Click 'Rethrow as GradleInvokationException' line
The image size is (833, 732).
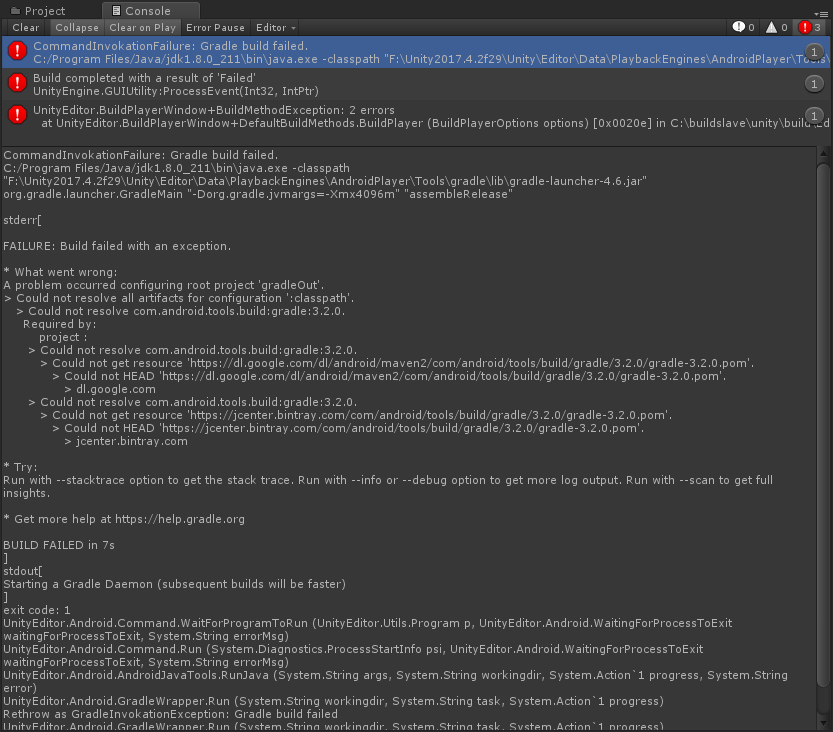click(x=171, y=714)
